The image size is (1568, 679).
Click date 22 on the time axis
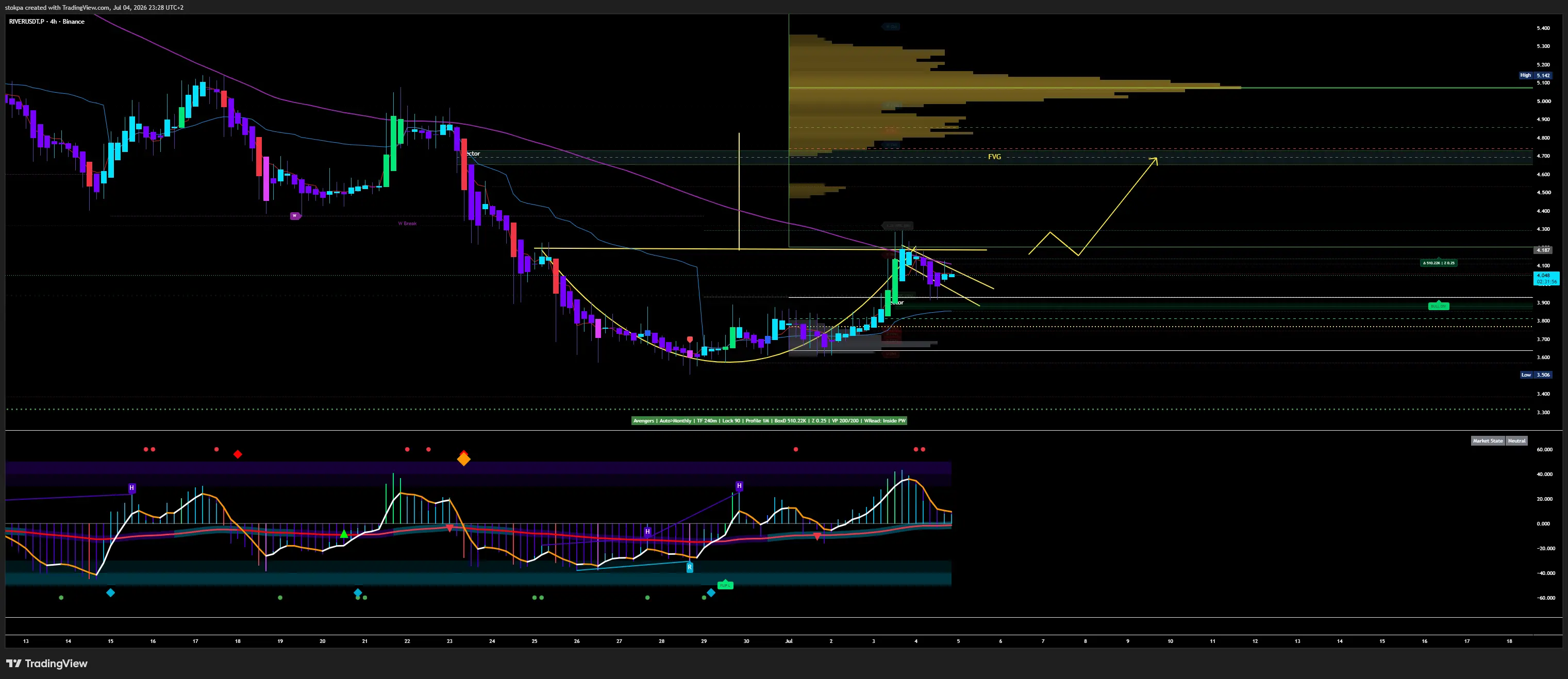pos(407,641)
